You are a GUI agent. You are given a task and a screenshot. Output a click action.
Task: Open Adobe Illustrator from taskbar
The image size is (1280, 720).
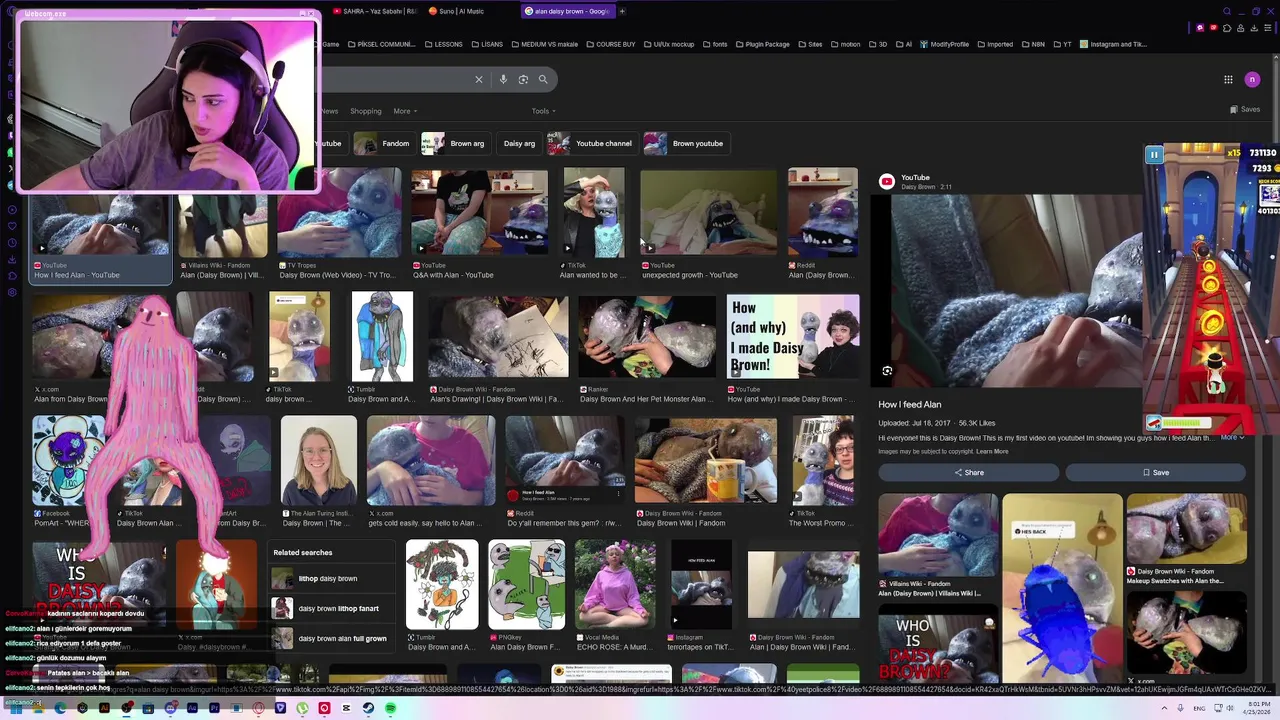click(104, 708)
